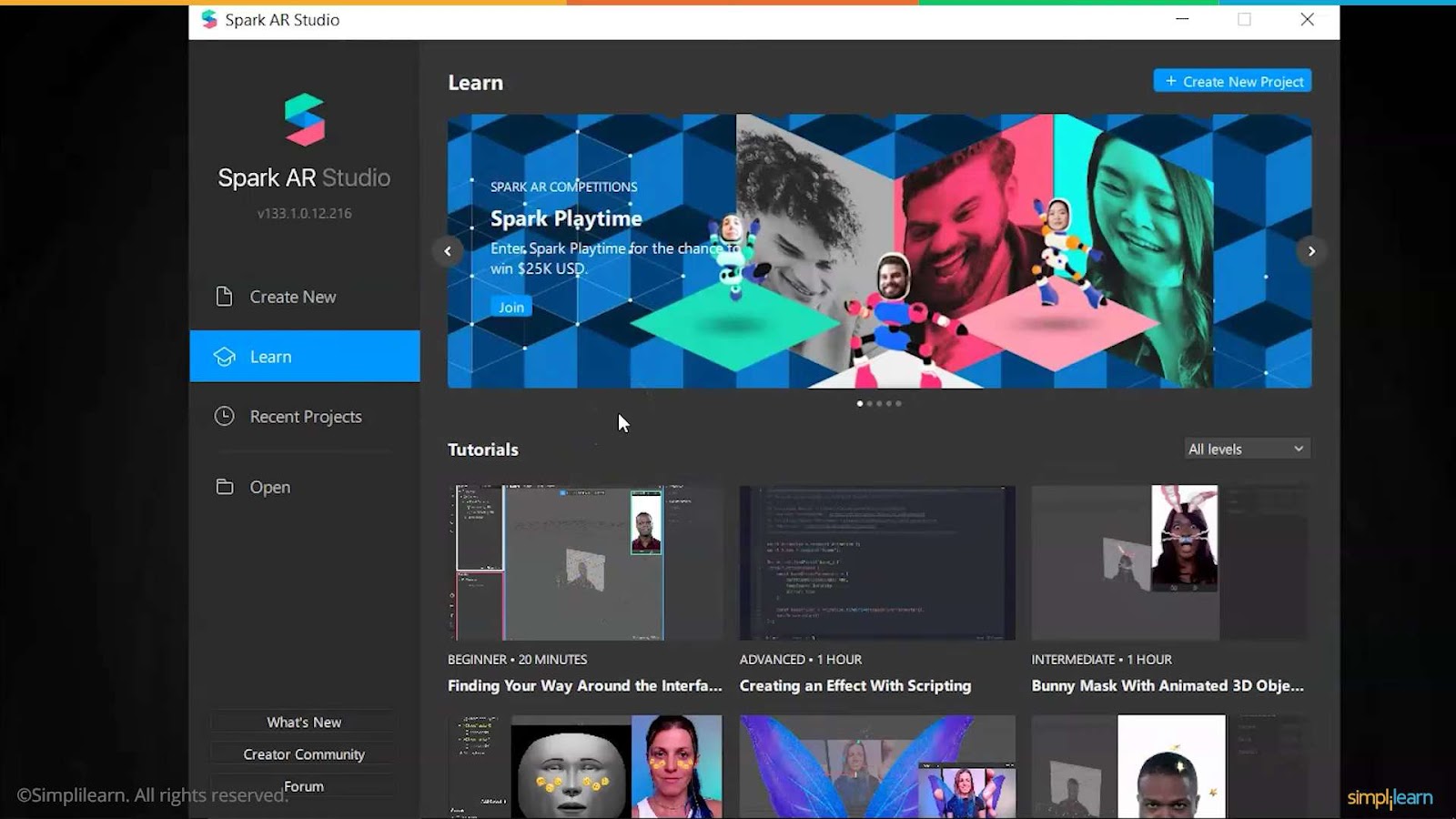Click the Open folder icon in sidebar
Image resolution: width=1456 pixels, height=819 pixels.
[224, 487]
